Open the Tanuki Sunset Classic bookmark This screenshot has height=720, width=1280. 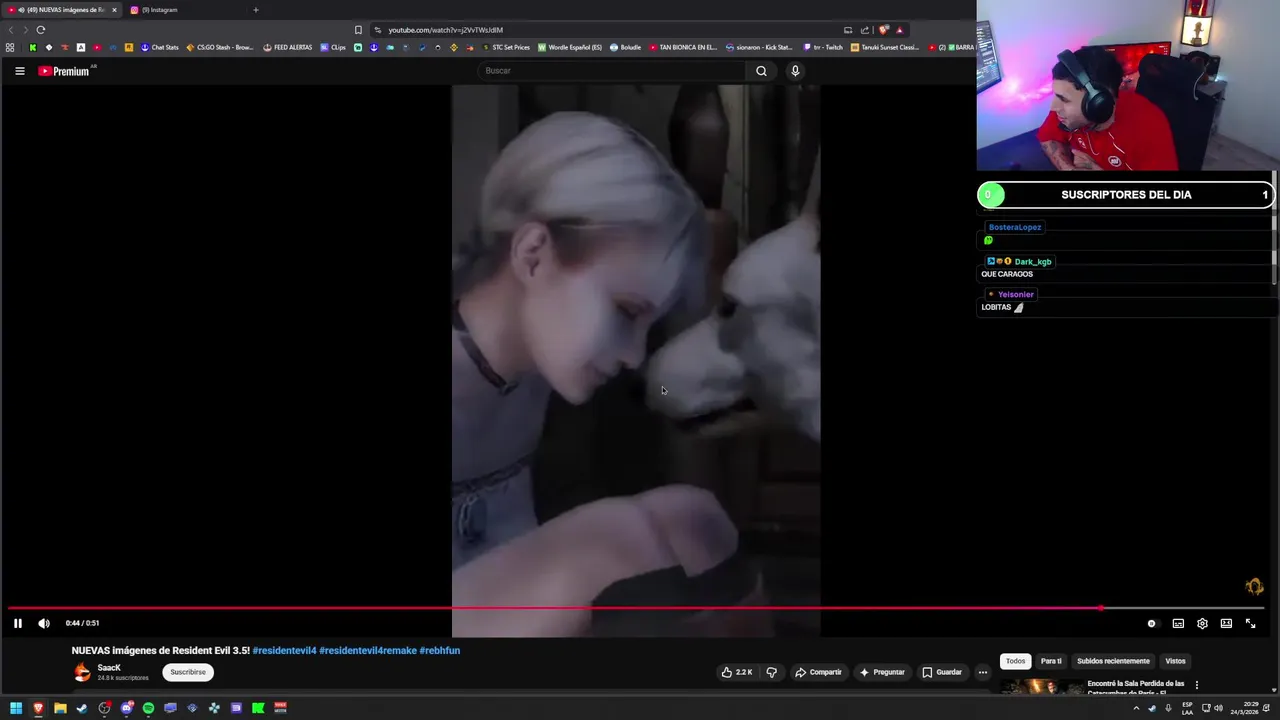[x=885, y=47]
